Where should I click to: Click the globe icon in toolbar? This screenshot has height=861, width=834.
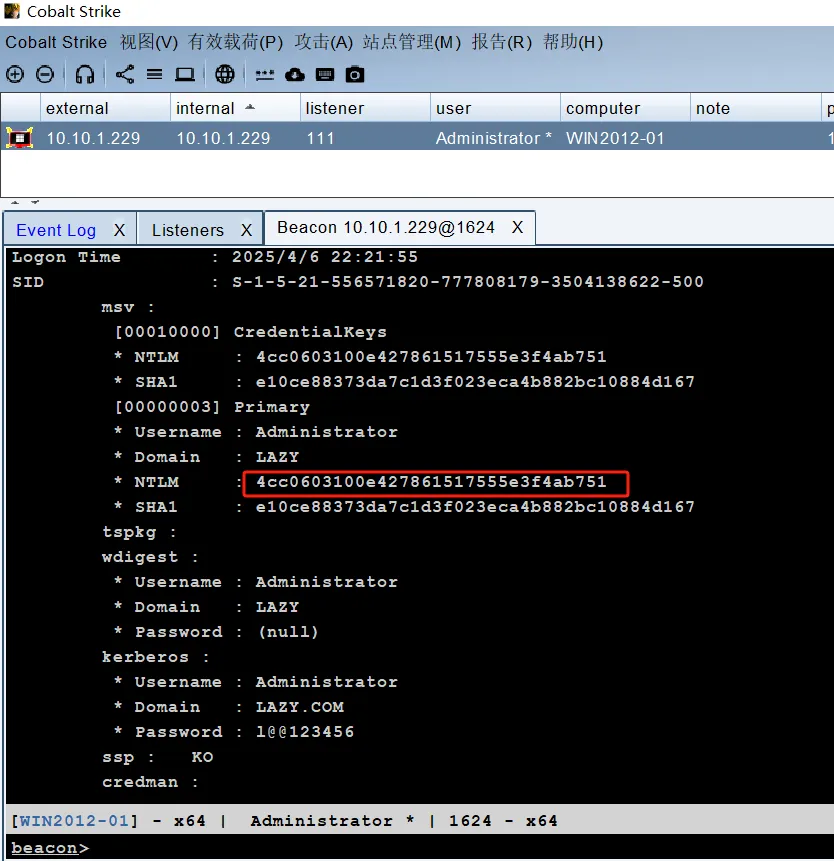click(x=225, y=74)
